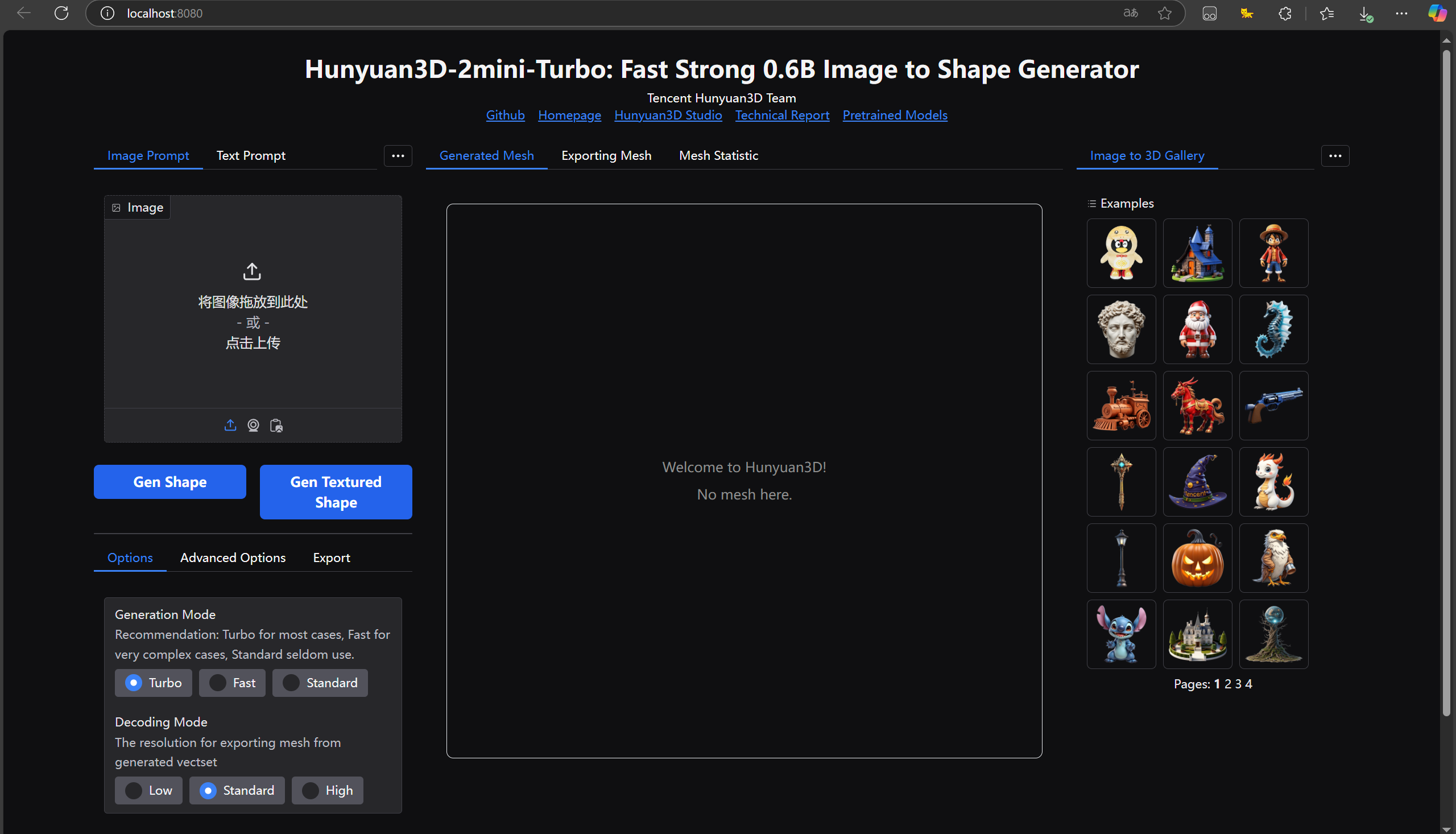Switch to the Image Prompt tab
Screen dimensions: 1456x834
148,156
